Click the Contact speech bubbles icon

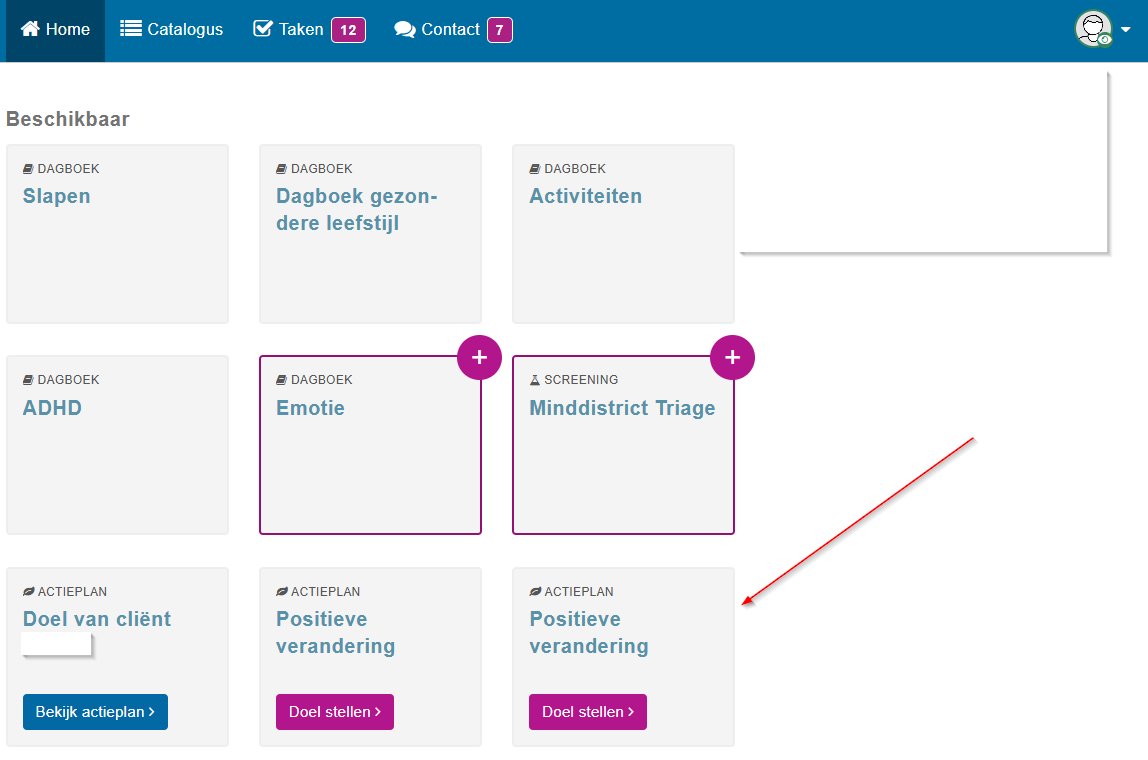tap(405, 29)
